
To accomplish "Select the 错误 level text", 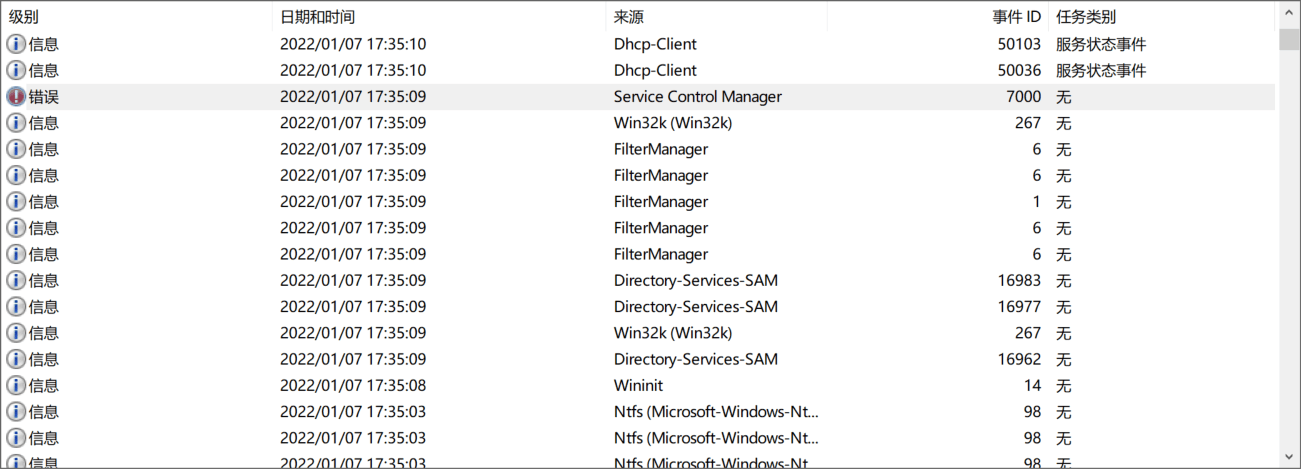I will click(x=44, y=97).
